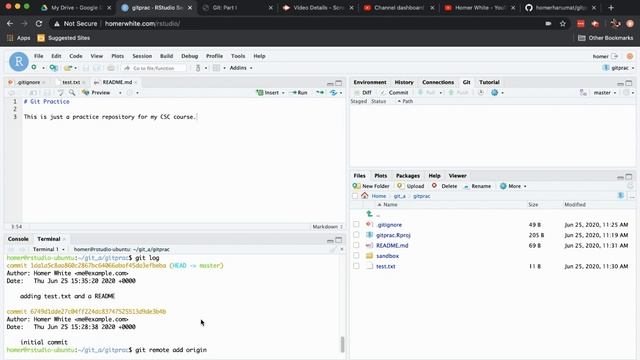The width and height of the screenshot is (640, 360).
Task: Click the Name column header in Files
Action: [390, 204]
